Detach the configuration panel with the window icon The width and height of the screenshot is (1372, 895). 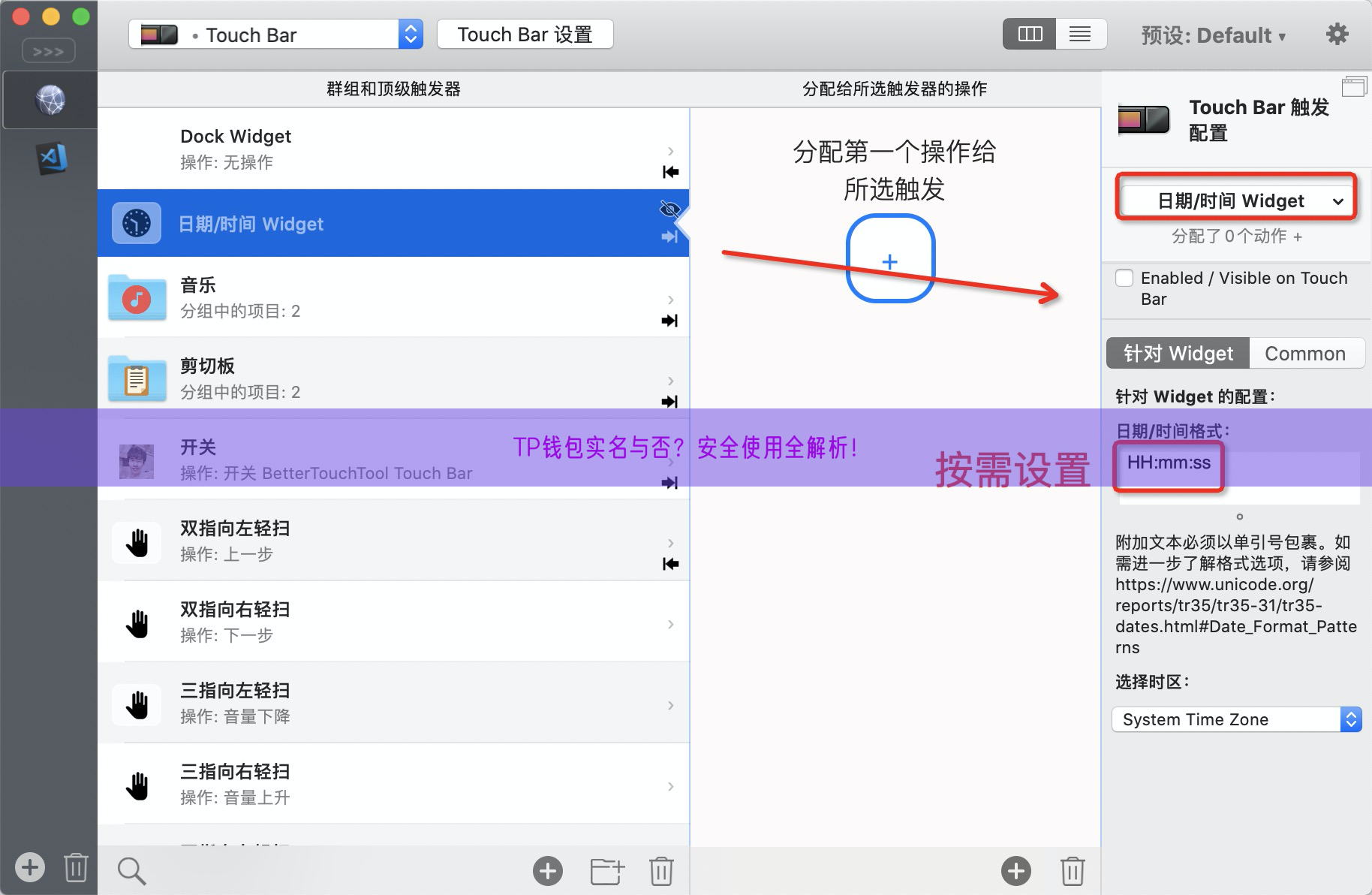tap(1354, 86)
